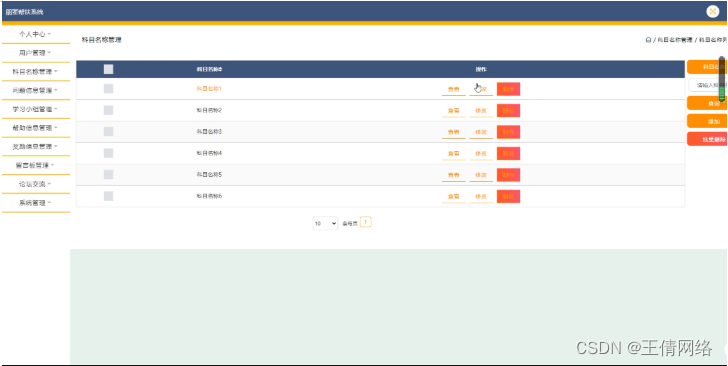Screen dimensions: 728x366
Task: Click the 朋辈帮扶系统 title in top bar
Action: 25,12
